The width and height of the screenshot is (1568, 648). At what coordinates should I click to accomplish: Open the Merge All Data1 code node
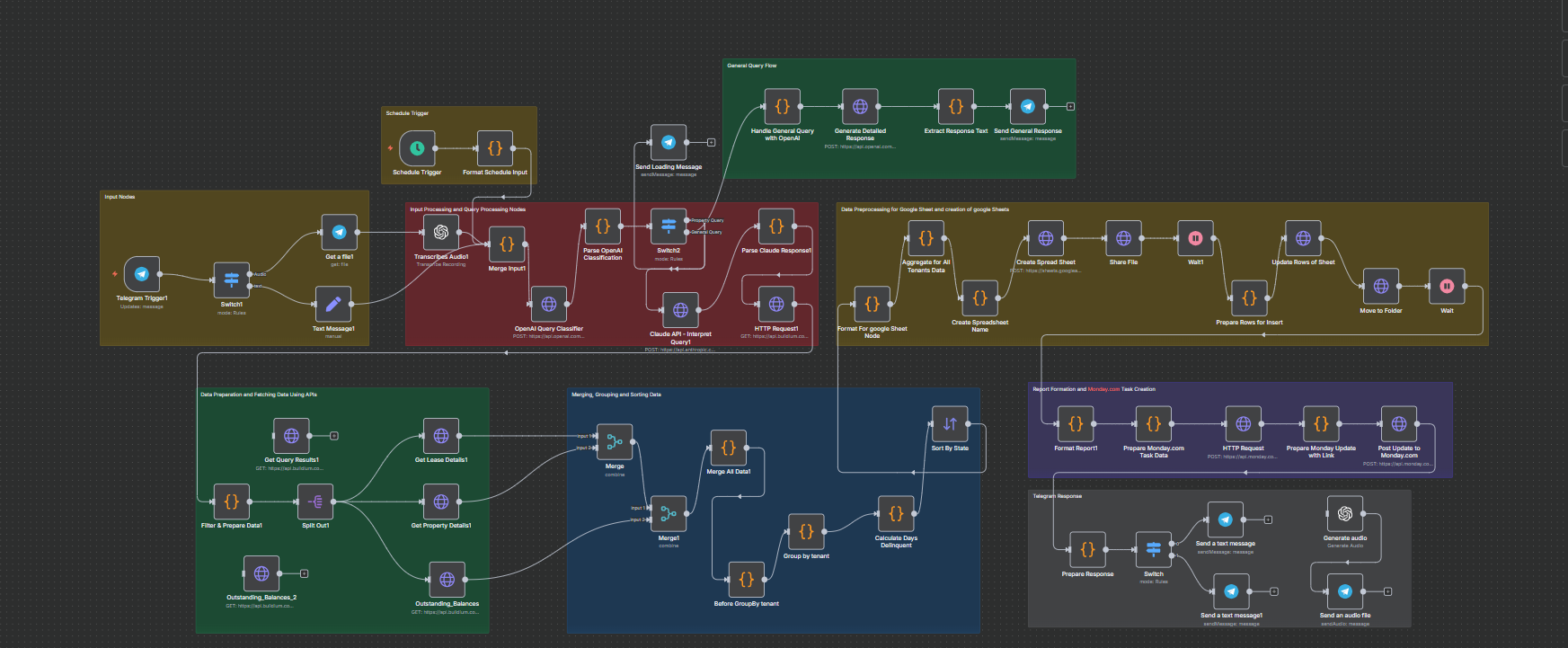pyautogui.click(x=728, y=448)
